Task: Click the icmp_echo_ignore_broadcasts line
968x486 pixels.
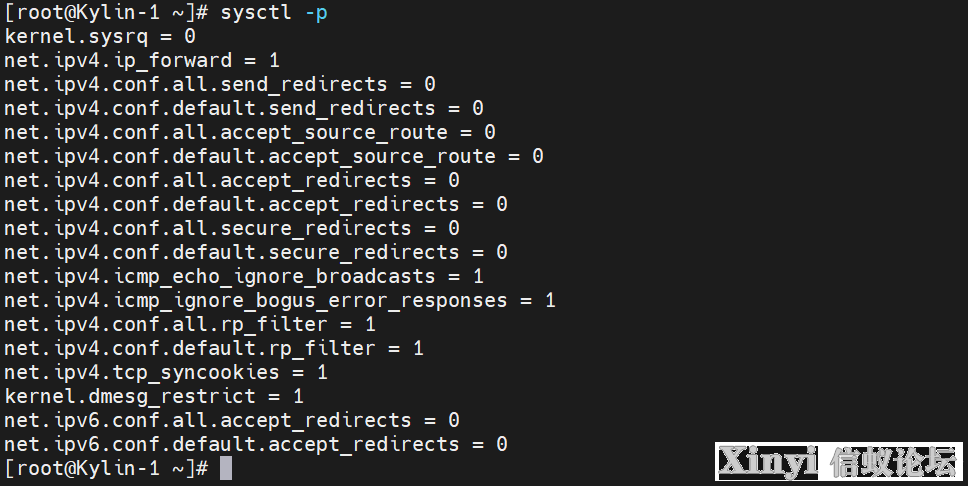Action: 244,277
